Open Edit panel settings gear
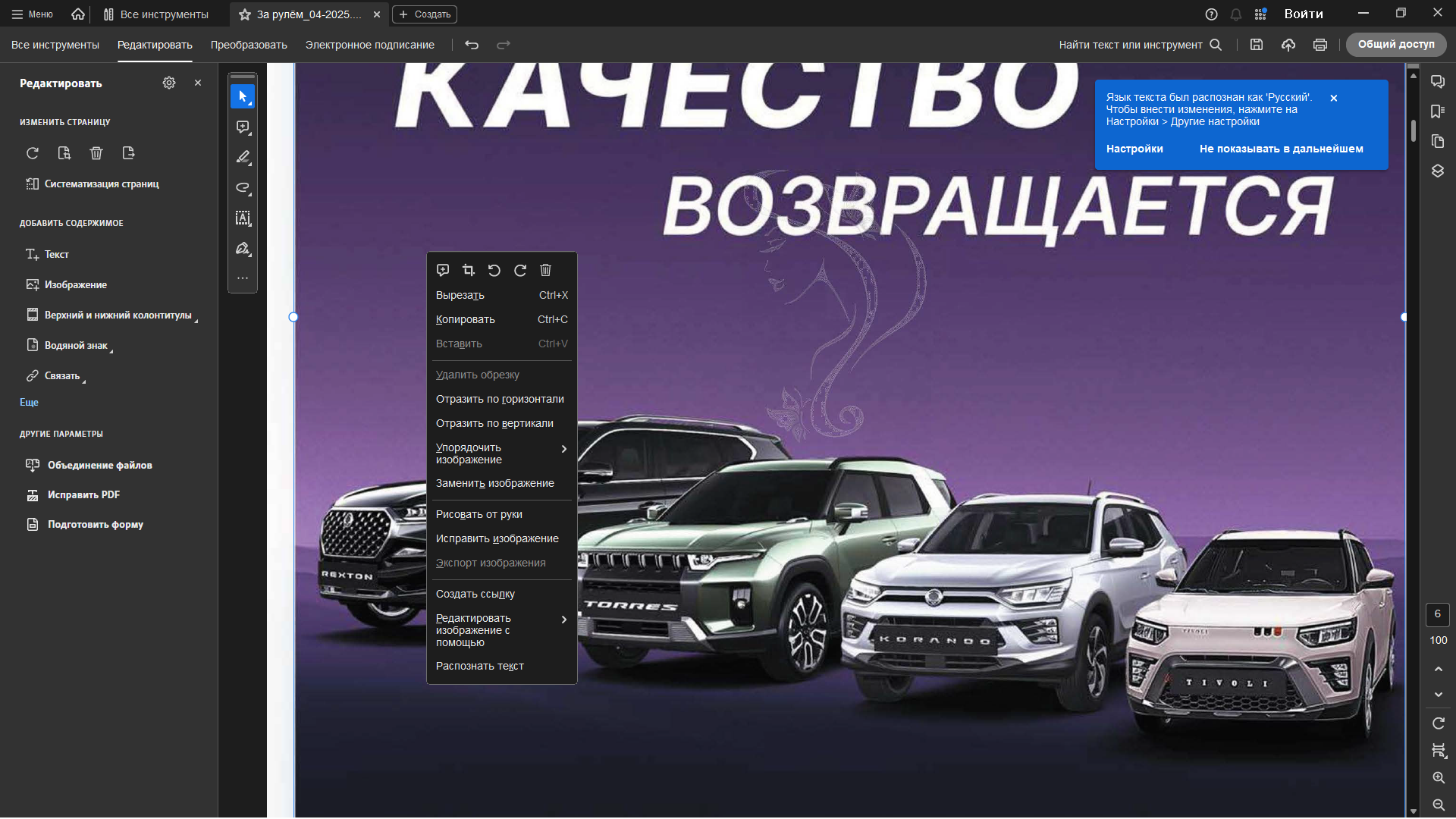This screenshot has width=1456, height=819. tap(169, 83)
